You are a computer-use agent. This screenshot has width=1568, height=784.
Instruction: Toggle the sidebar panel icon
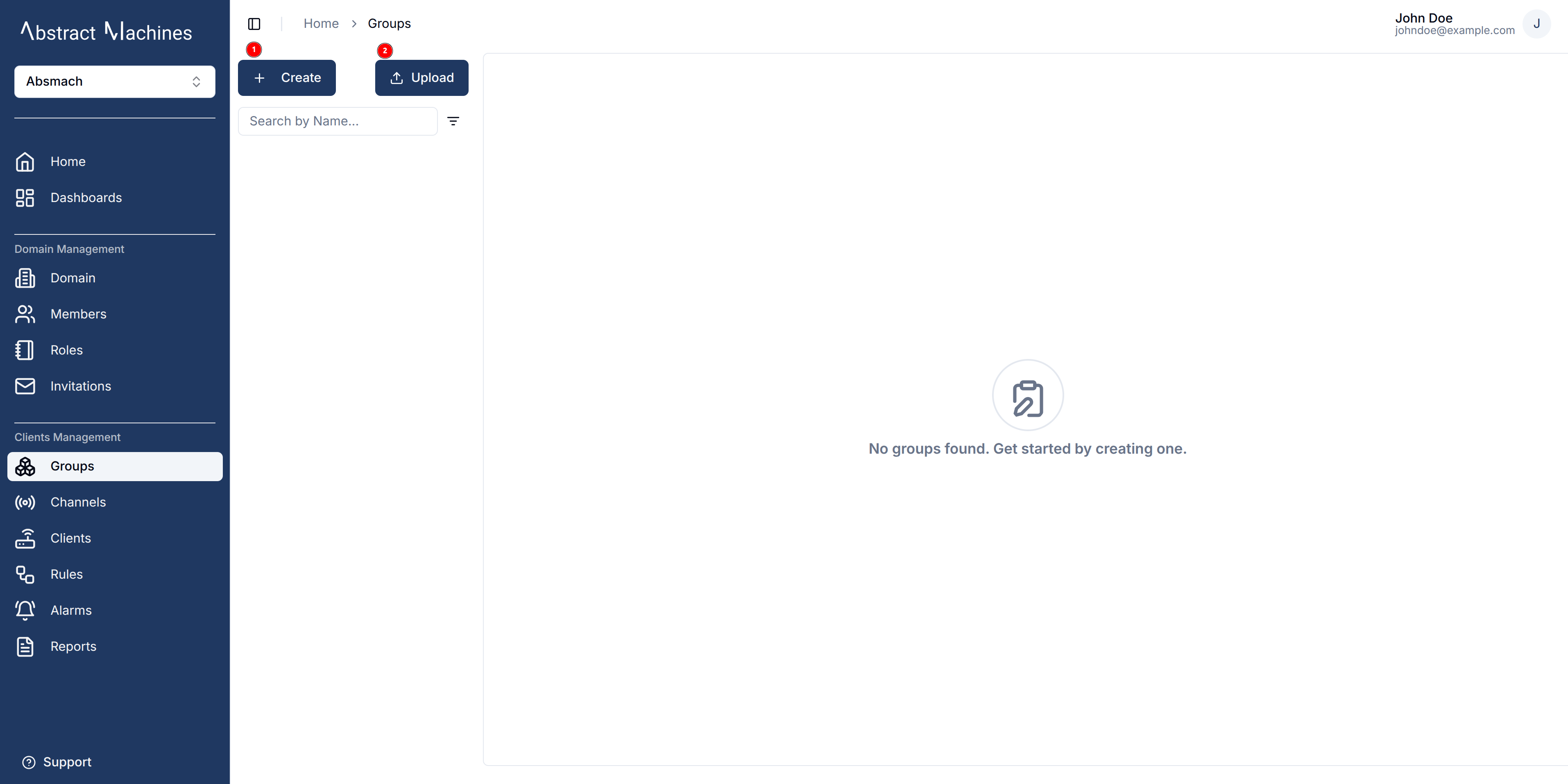[x=254, y=24]
